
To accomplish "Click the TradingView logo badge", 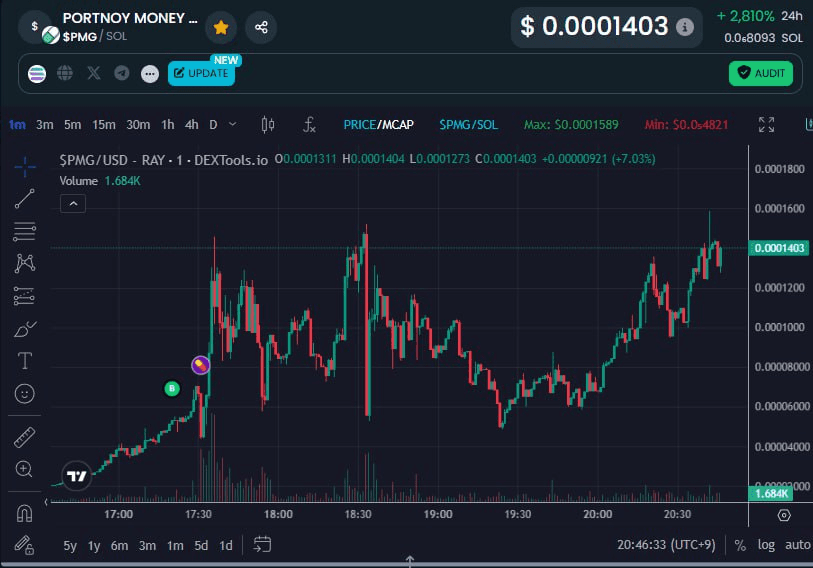I will tap(77, 475).
